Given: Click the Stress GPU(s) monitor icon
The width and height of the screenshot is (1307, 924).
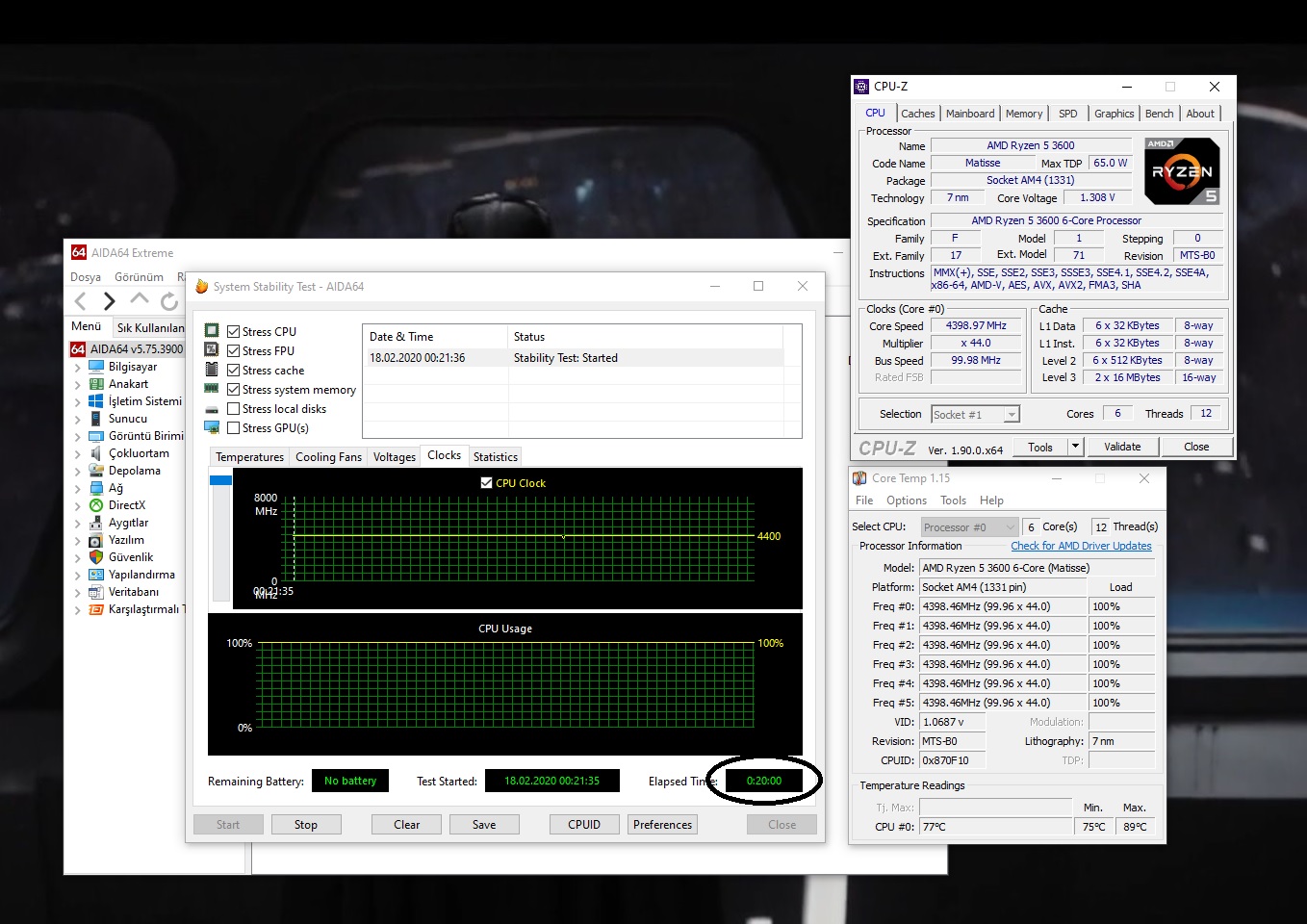Looking at the screenshot, I should pos(212,427).
